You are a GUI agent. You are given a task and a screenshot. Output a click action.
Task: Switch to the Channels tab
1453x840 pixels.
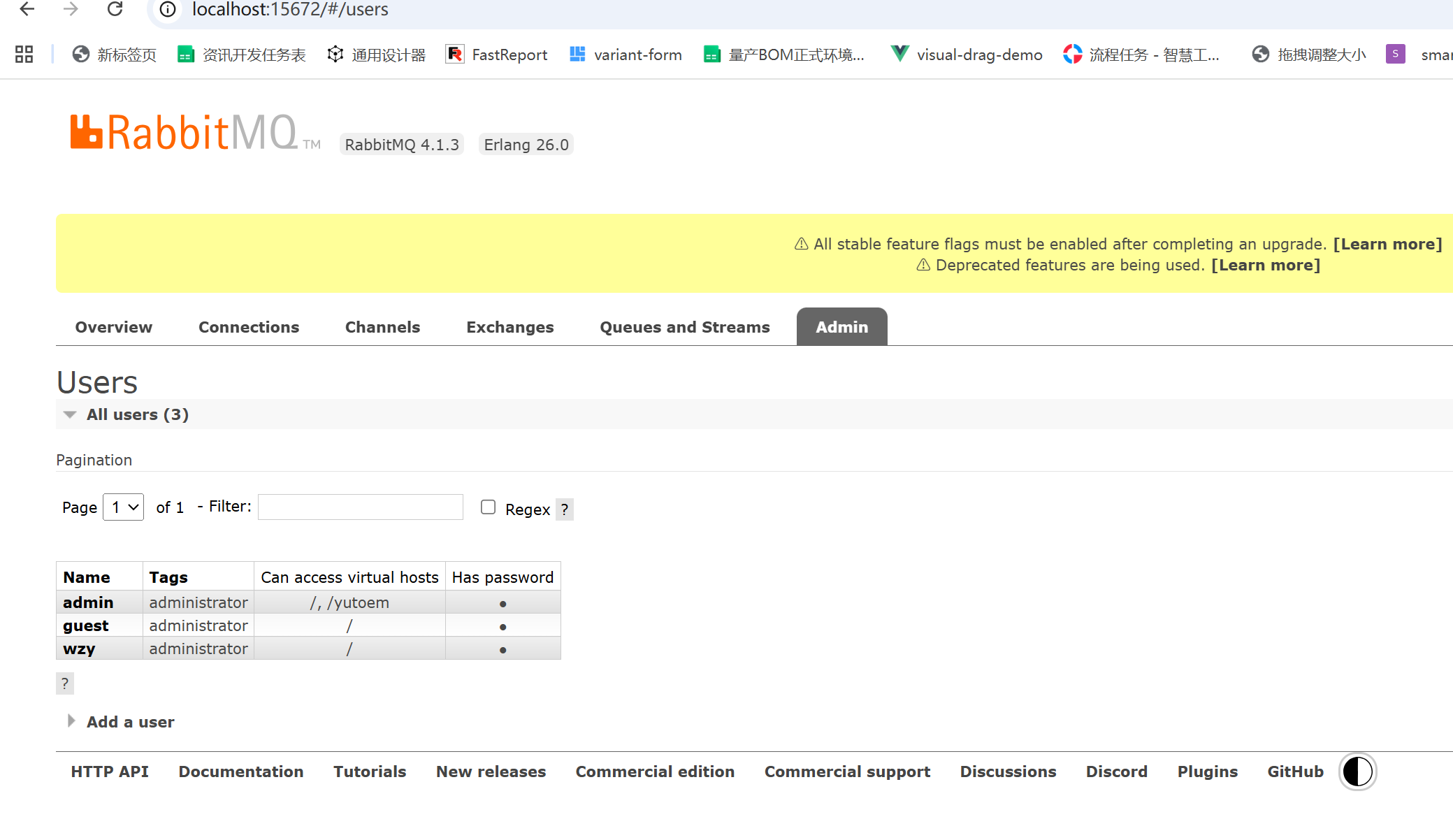(382, 327)
